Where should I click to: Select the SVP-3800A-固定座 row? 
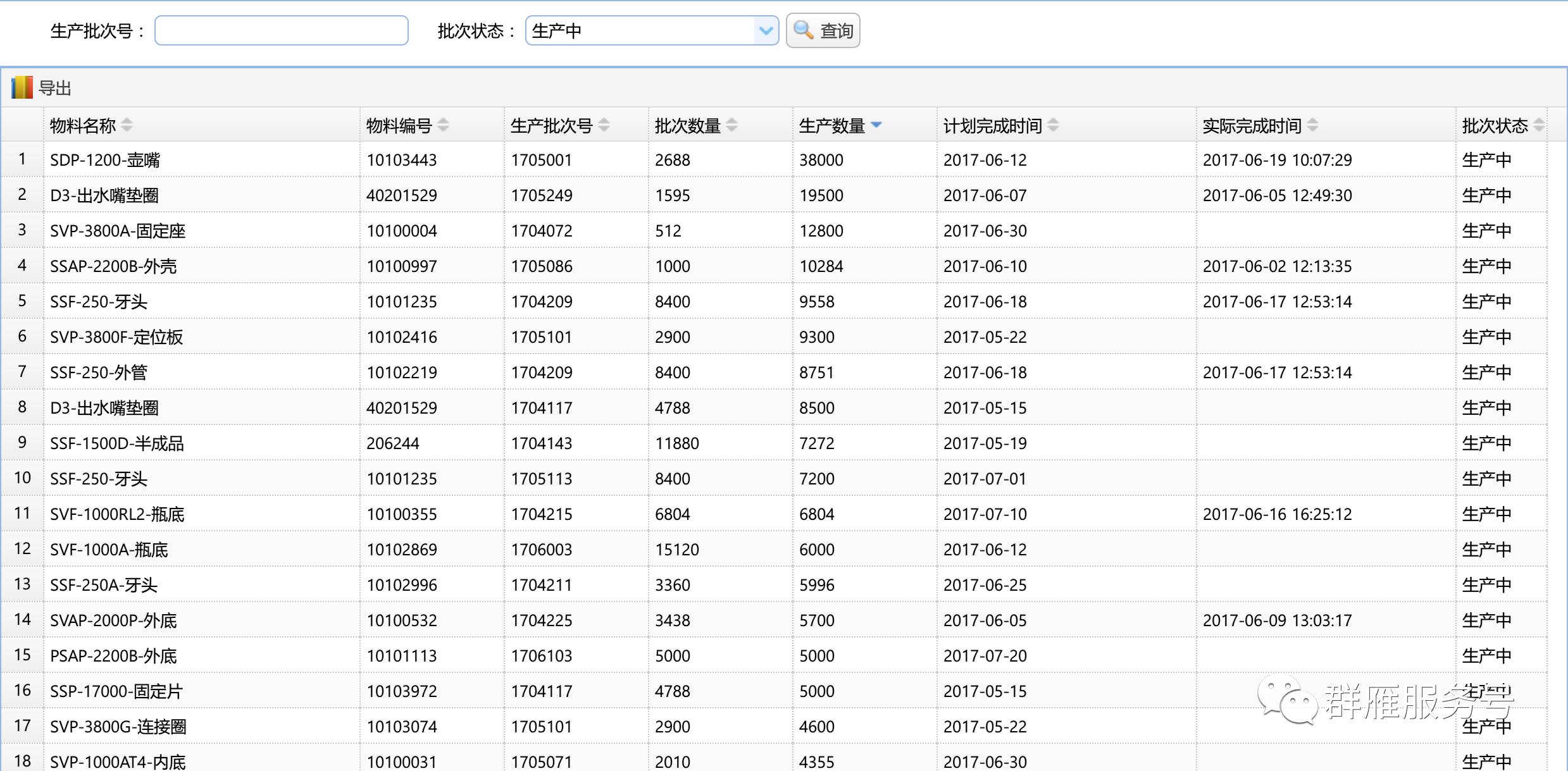[x=118, y=231]
